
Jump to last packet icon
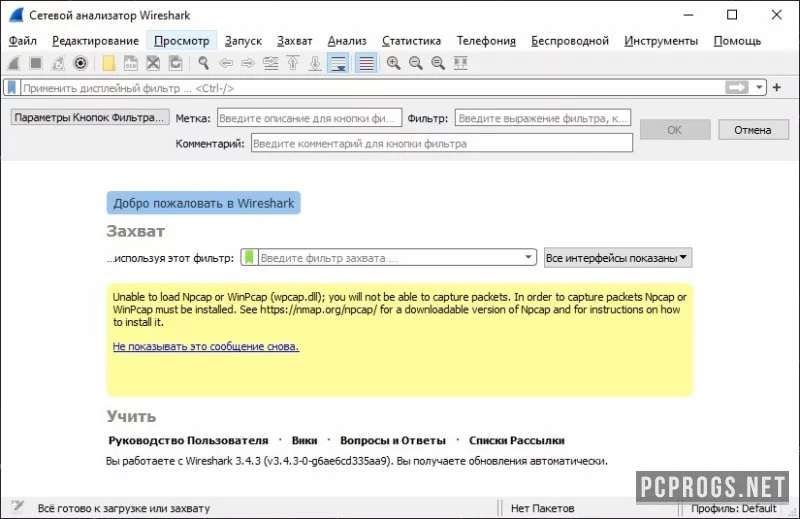point(315,63)
